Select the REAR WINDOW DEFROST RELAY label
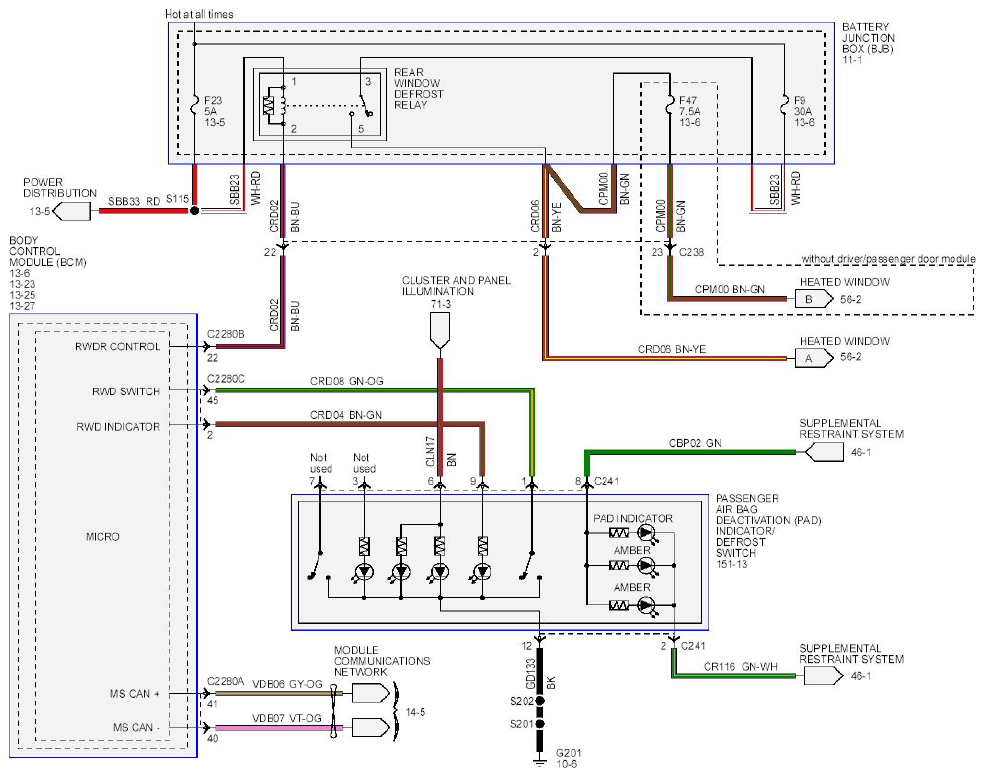Screen dimensions: 985x777 coord(418,89)
